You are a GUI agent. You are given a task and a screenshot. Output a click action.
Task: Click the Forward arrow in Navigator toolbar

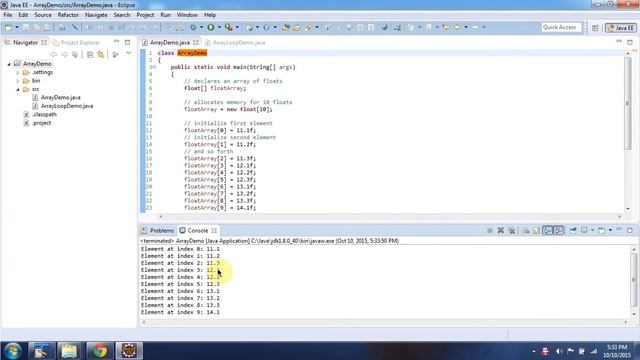pos(64,54)
